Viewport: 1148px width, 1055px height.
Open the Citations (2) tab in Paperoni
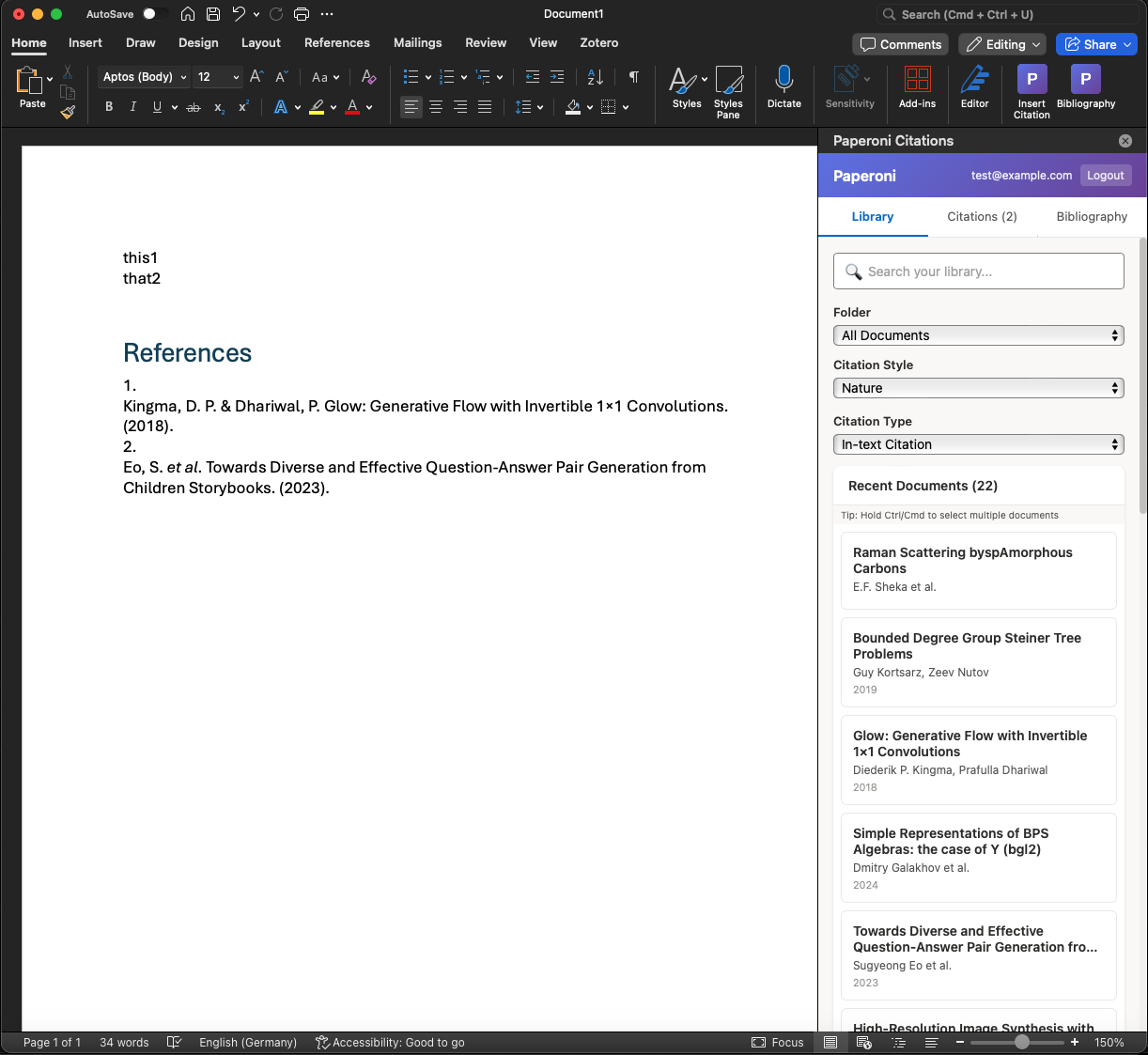click(982, 216)
